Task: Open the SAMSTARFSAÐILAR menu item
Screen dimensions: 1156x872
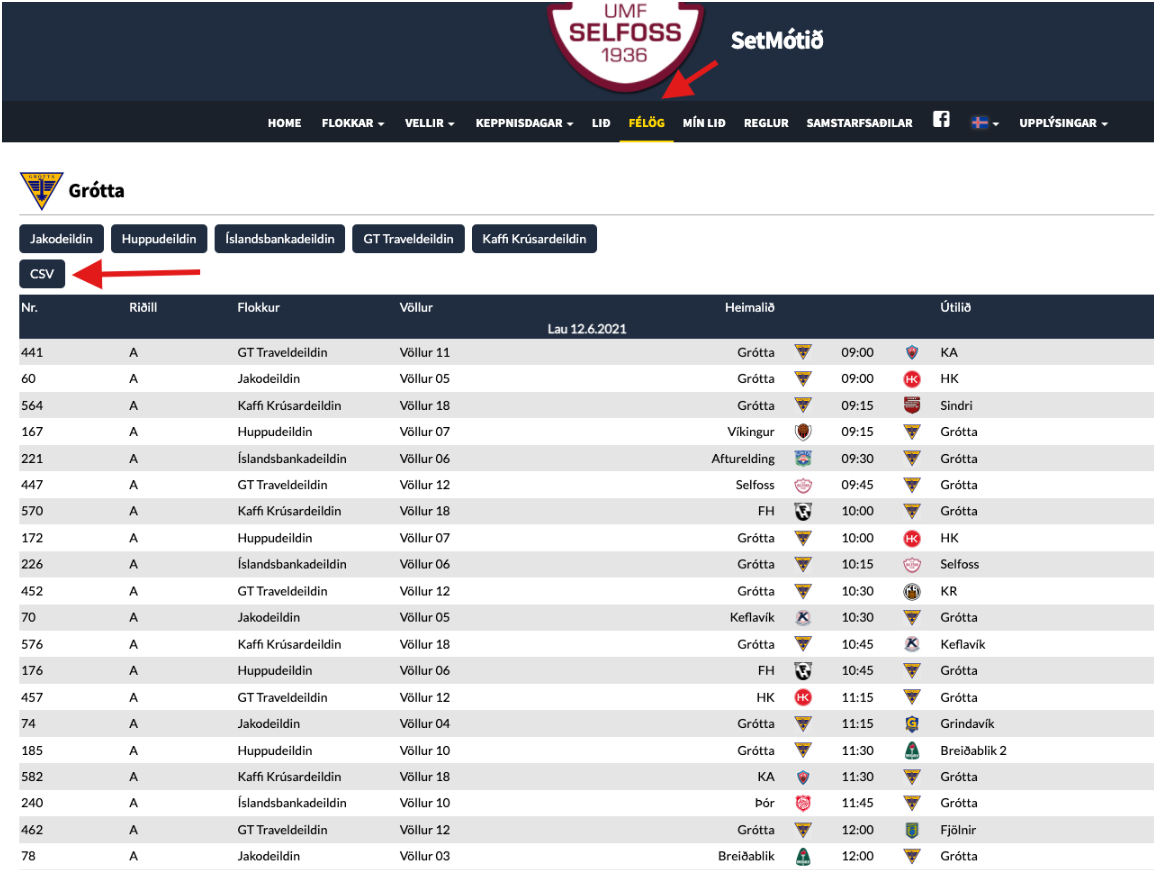Action: click(x=860, y=123)
